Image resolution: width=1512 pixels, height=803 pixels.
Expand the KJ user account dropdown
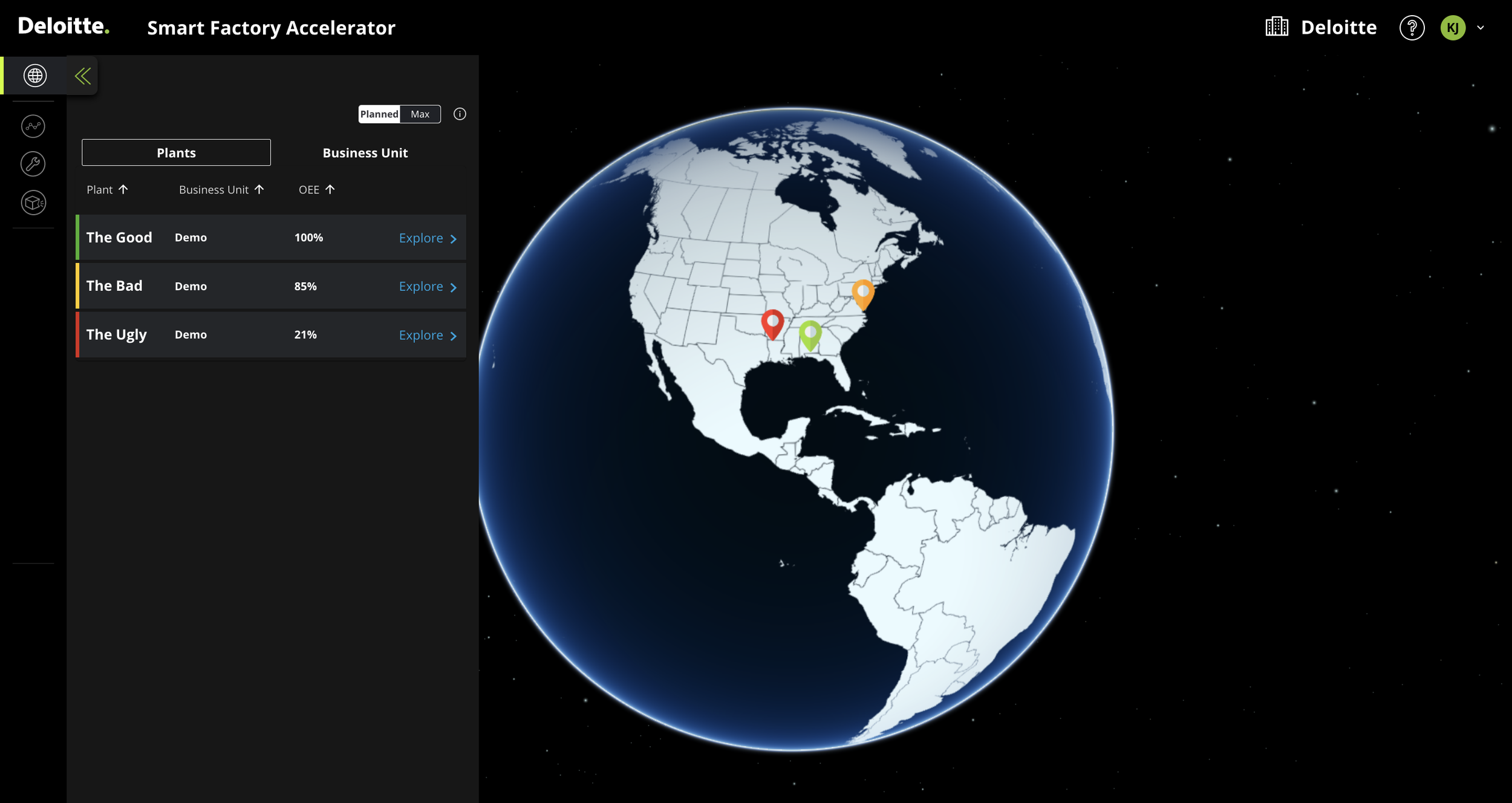coord(1480,28)
